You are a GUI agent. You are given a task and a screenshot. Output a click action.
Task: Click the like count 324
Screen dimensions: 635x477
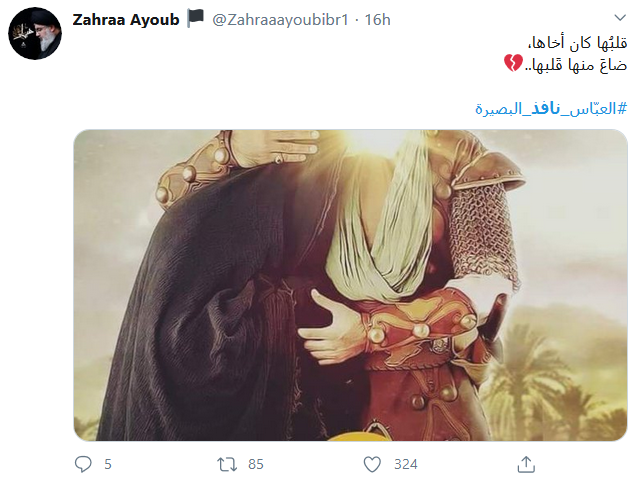pyautogui.click(x=405, y=464)
